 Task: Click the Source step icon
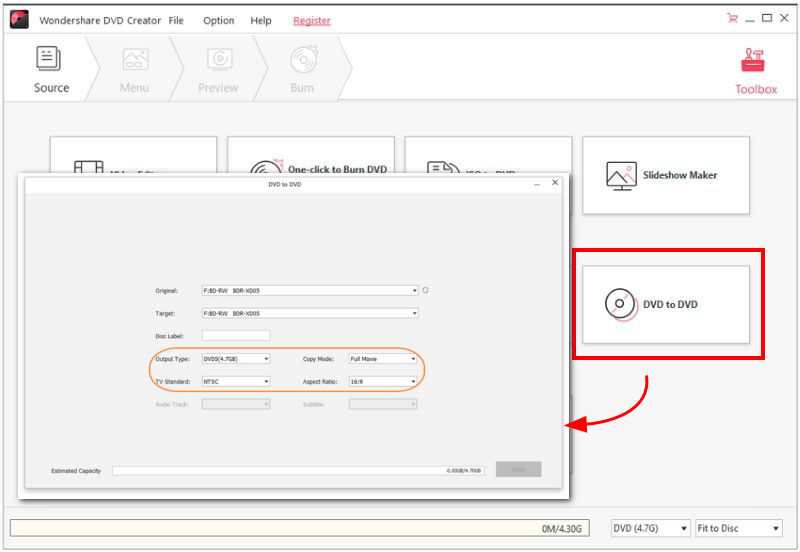(x=48, y=59)
